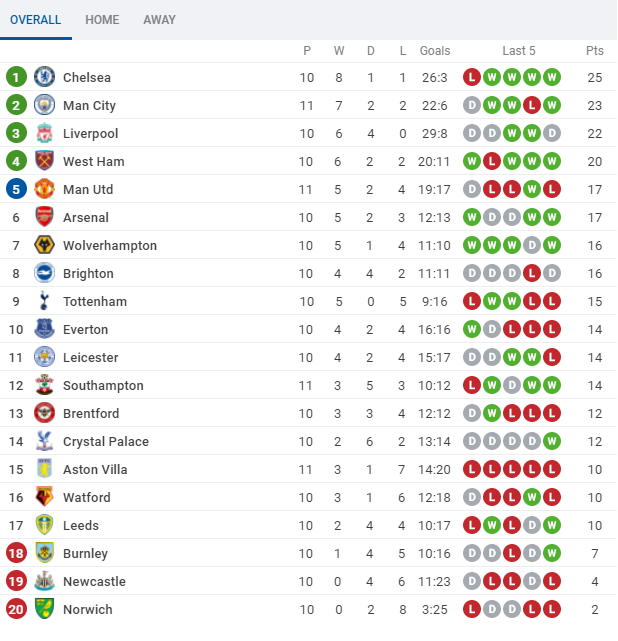
Task: Click the Watford club crest
Action: [x=44, y=497]
